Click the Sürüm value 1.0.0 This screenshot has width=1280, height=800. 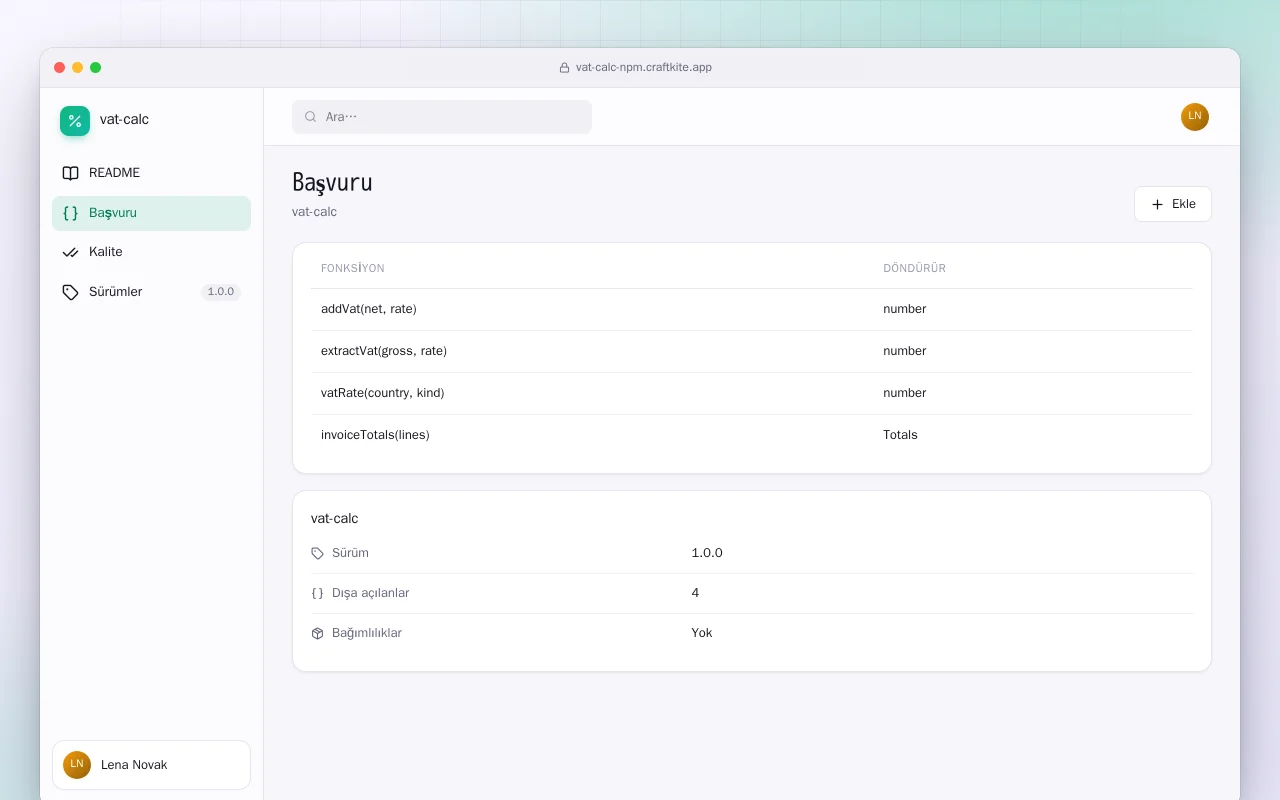pyautogui.click(x=707, y=553)
